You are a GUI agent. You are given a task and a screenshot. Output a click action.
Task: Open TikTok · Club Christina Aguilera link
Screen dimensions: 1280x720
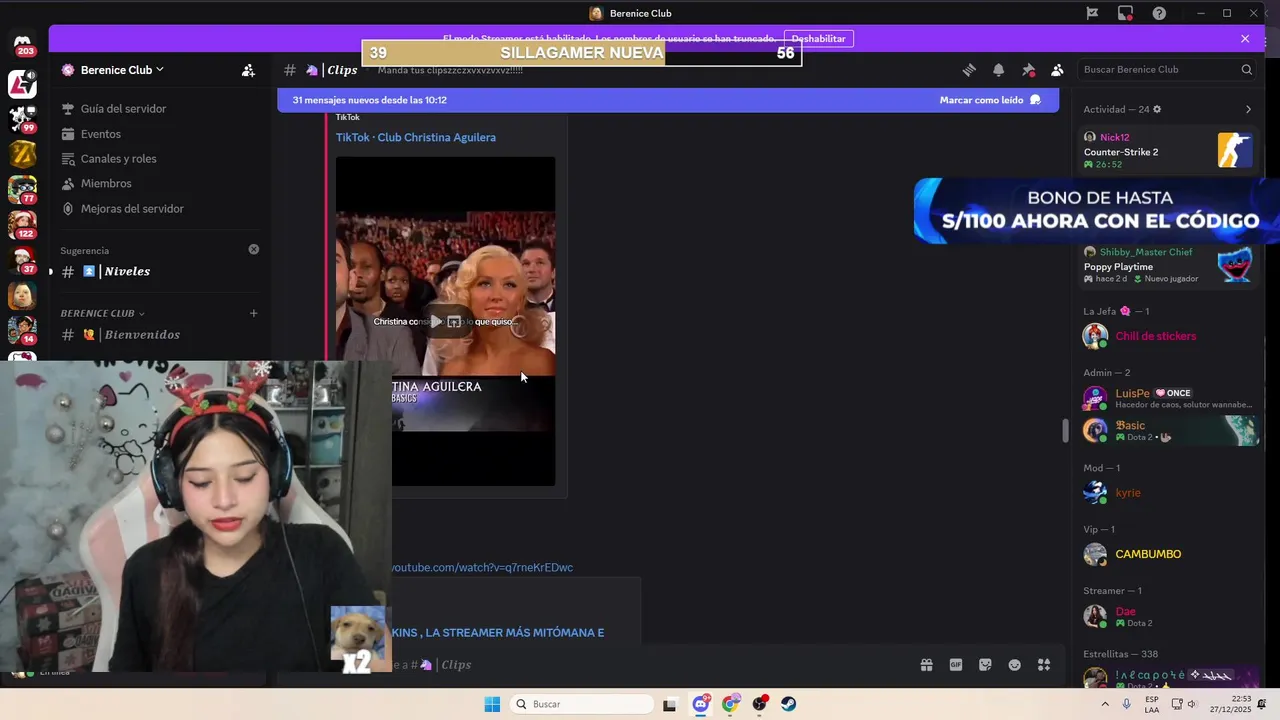[x=416, y=138]
